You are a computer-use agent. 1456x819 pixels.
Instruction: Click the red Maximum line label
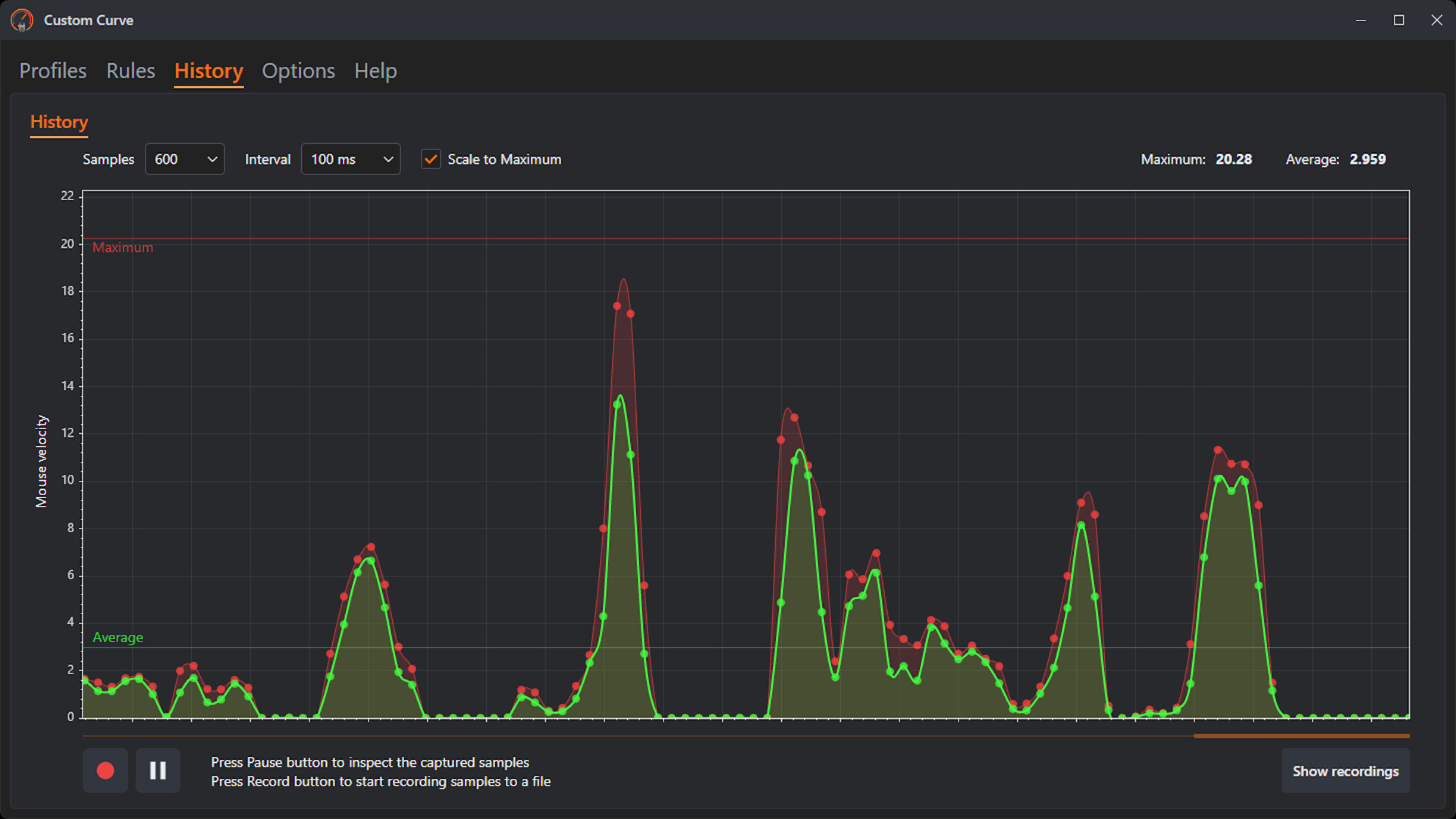[x=122, y=246]
